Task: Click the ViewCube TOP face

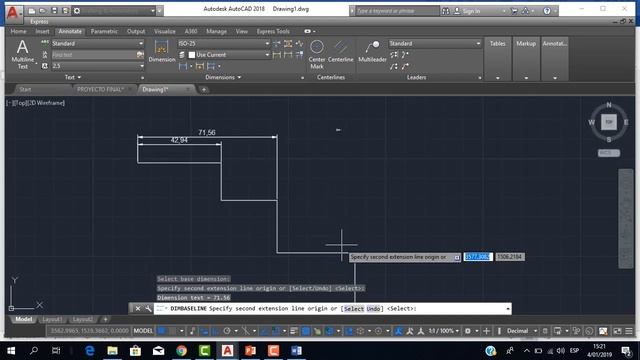Action: 609,122
